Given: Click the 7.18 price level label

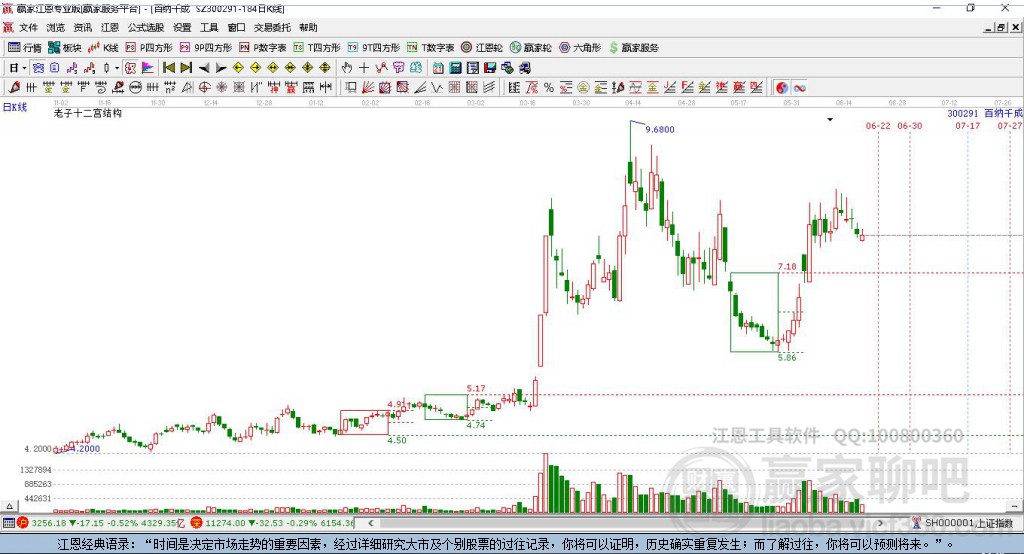Looking at the screenshot, I should (787, 267).
